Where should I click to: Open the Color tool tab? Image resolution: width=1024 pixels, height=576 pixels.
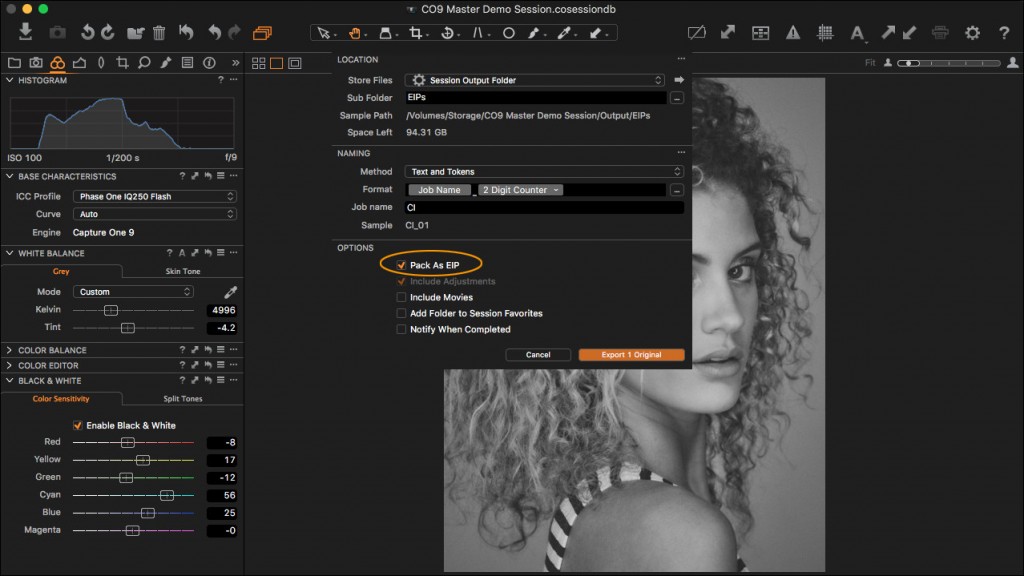[x=59, y=62]
